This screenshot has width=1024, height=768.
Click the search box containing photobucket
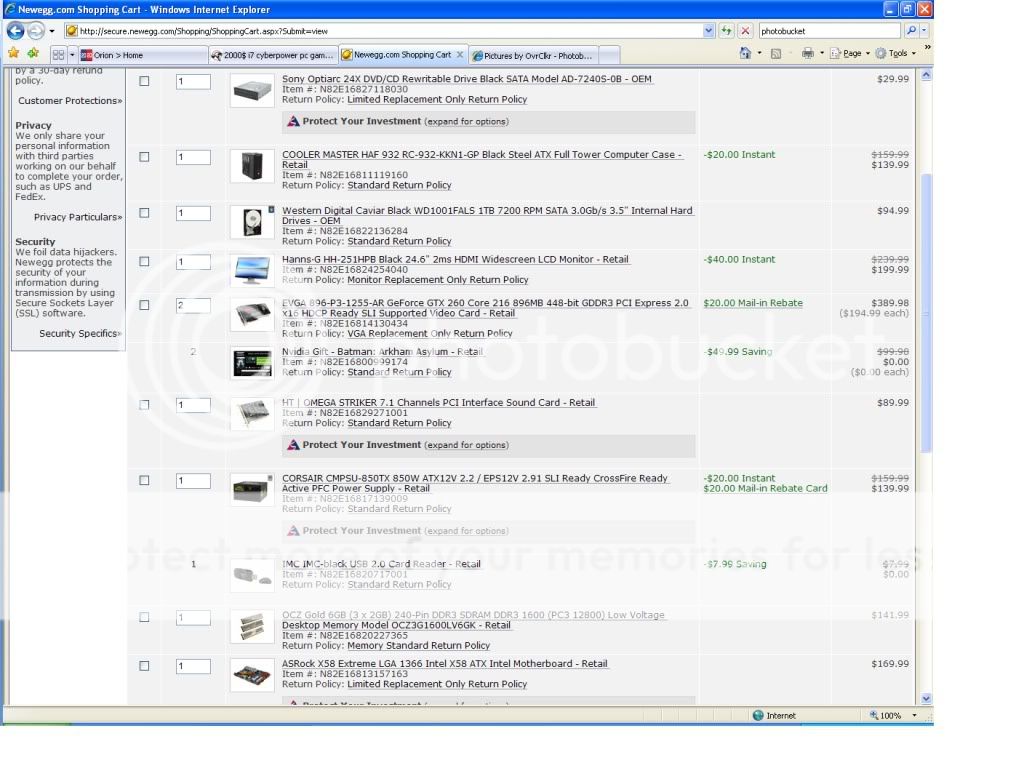coord(829,31)
